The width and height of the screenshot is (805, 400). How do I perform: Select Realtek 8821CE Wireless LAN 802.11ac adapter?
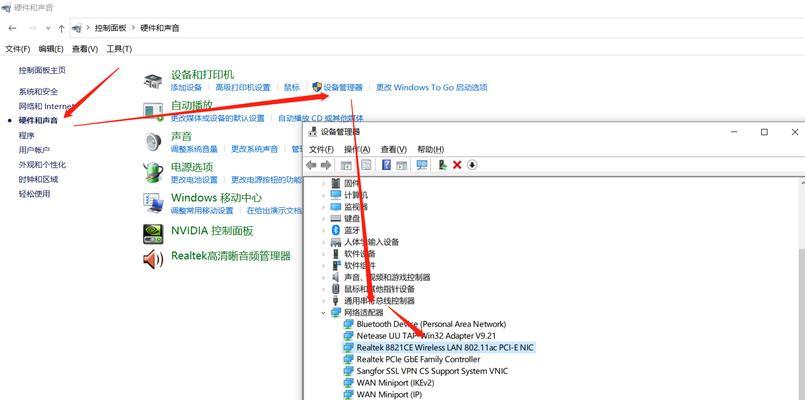(x=445, y=347)
